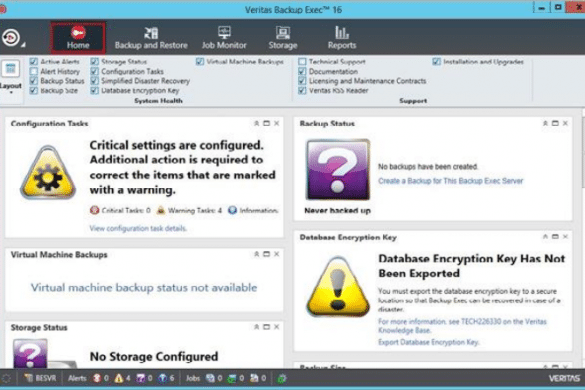Click the attention alerts icon in status bar
The width and height of the screenshot is (585, 390).
click(x=141, y=378)
